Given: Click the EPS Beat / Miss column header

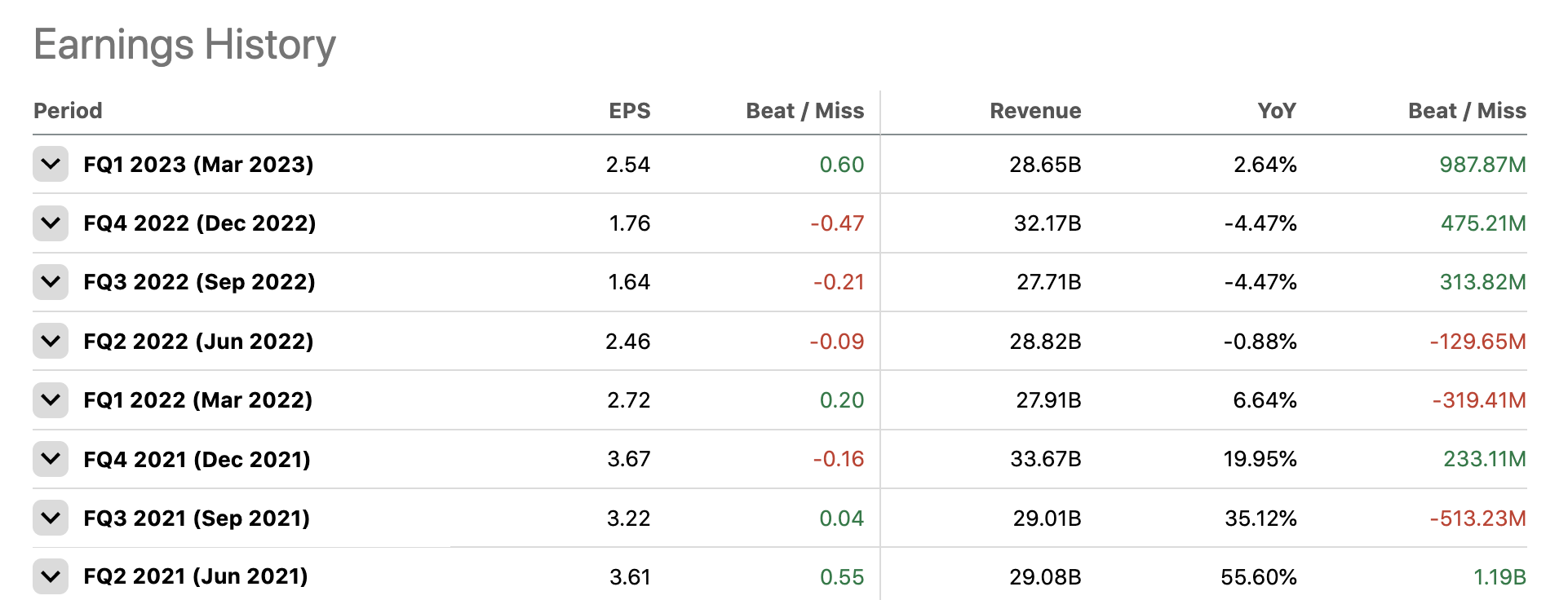Looking at the screenshot, I should point(804,111).
